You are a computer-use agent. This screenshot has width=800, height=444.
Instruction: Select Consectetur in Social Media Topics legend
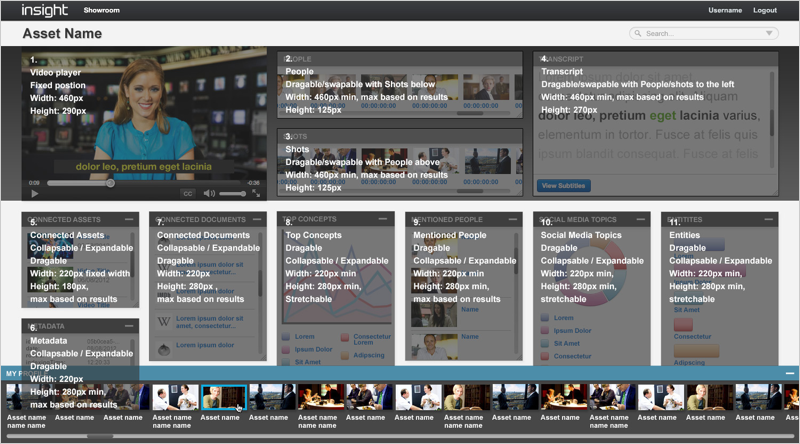coord(572,356)
